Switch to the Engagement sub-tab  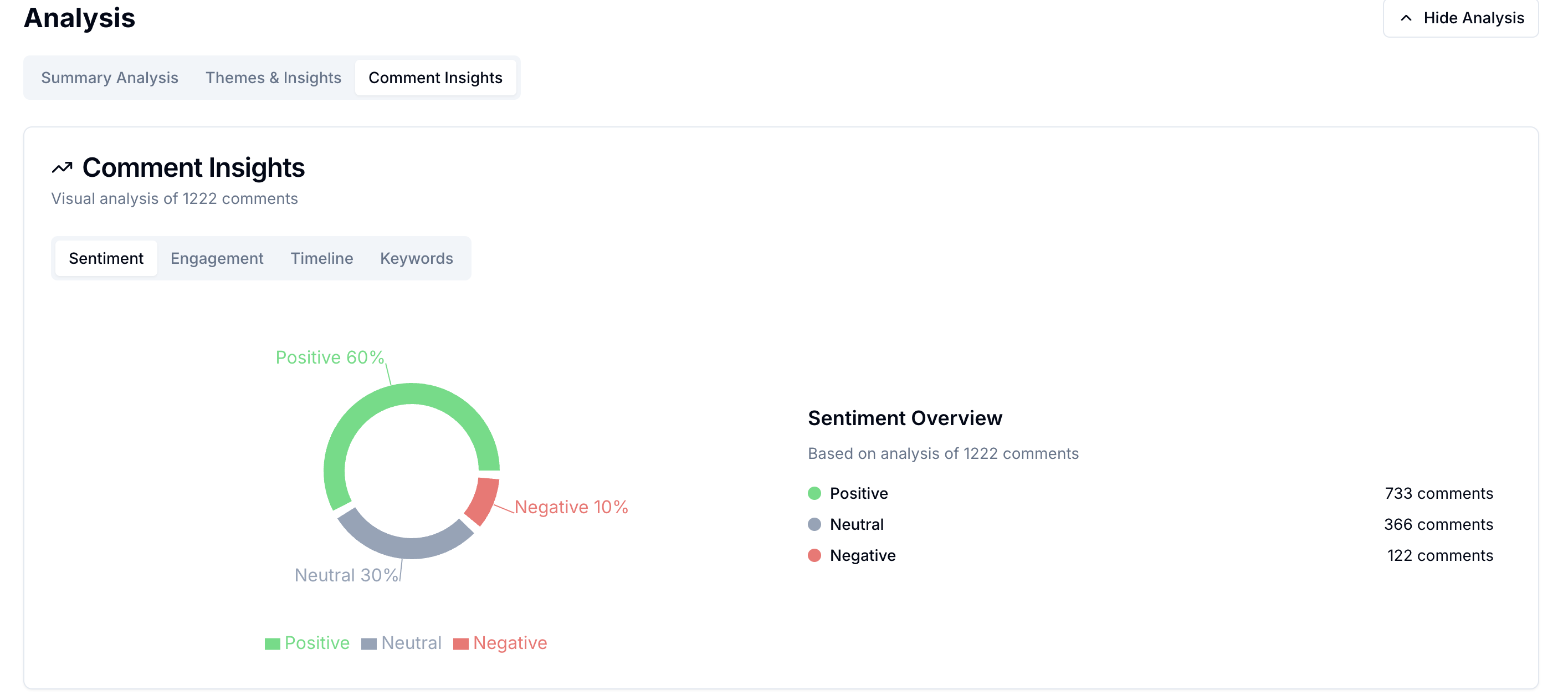tap(217, 258)
